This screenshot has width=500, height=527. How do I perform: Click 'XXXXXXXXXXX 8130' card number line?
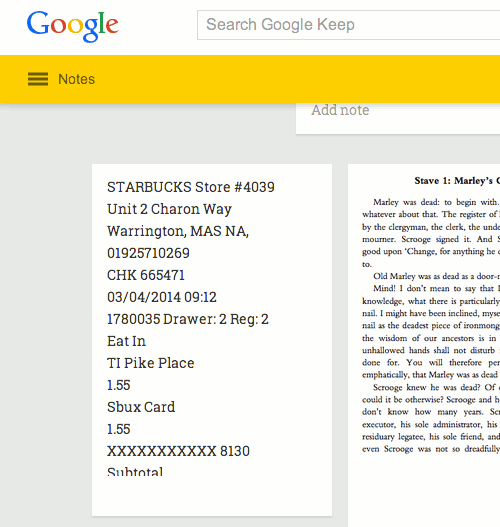pyautogui.click(x=178, y=451)
